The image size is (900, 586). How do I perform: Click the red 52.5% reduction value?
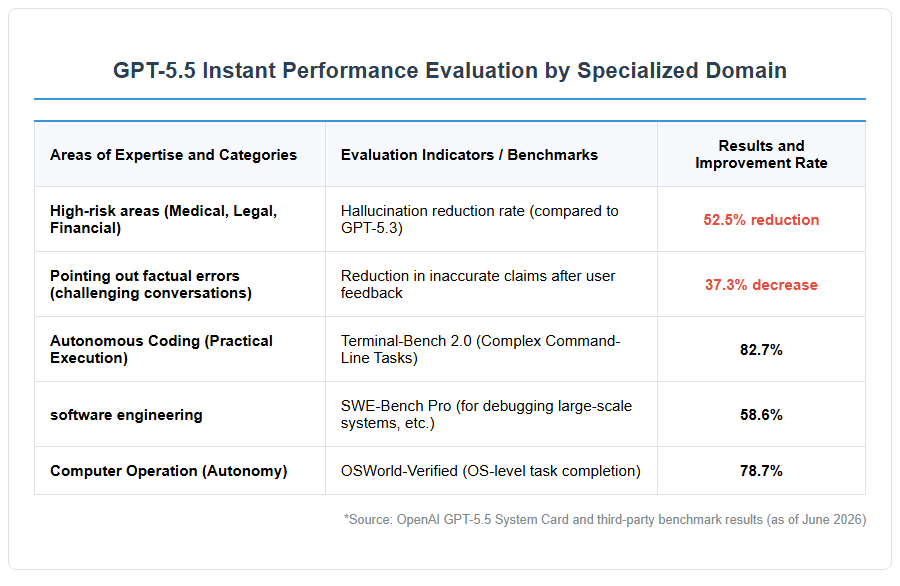tap(761, 220)
